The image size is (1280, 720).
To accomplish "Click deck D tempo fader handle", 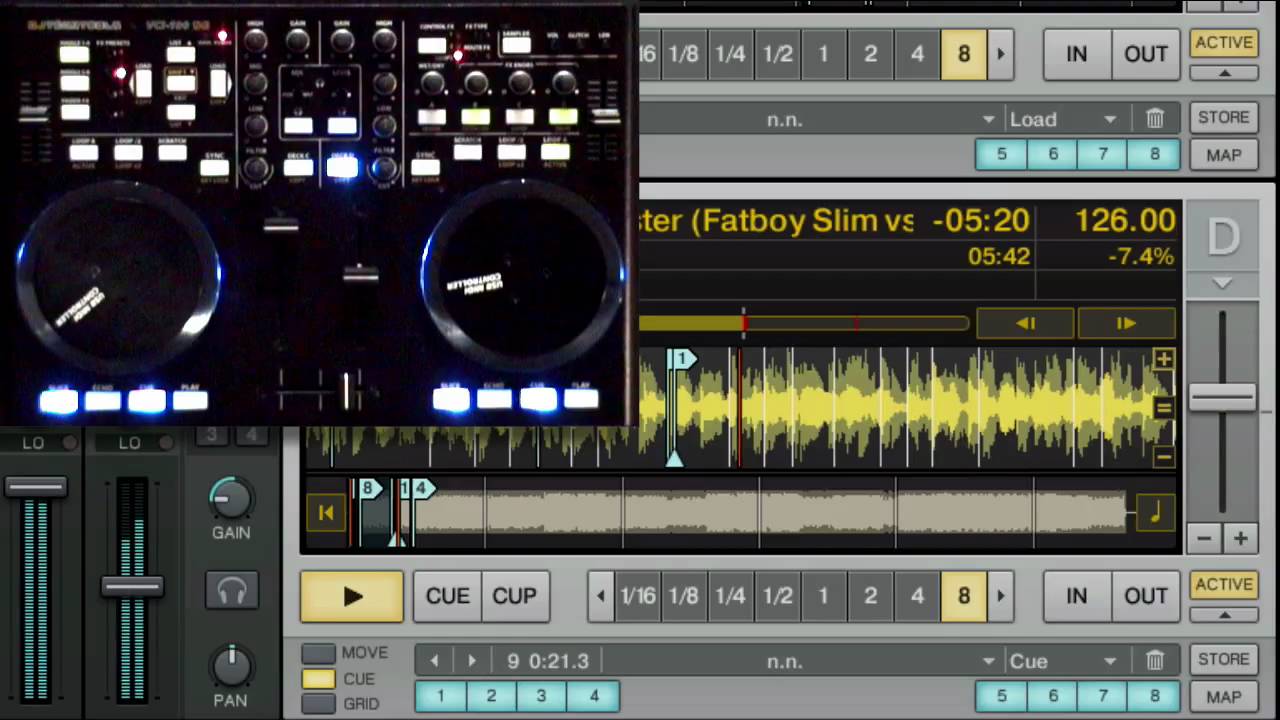I will point(1222,398).
